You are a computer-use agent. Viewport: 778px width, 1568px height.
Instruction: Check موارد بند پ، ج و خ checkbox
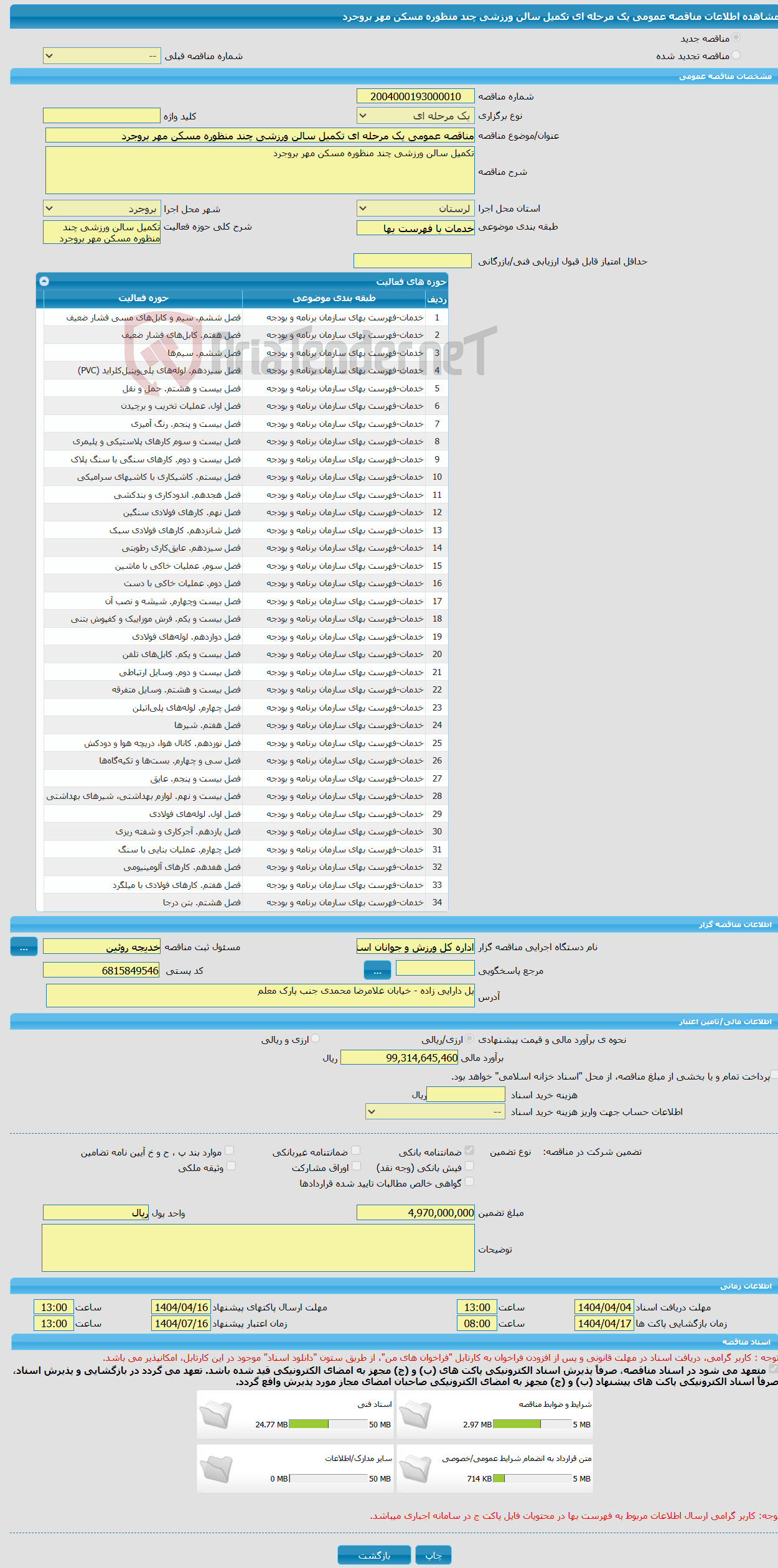click(x=230, y=1150)
